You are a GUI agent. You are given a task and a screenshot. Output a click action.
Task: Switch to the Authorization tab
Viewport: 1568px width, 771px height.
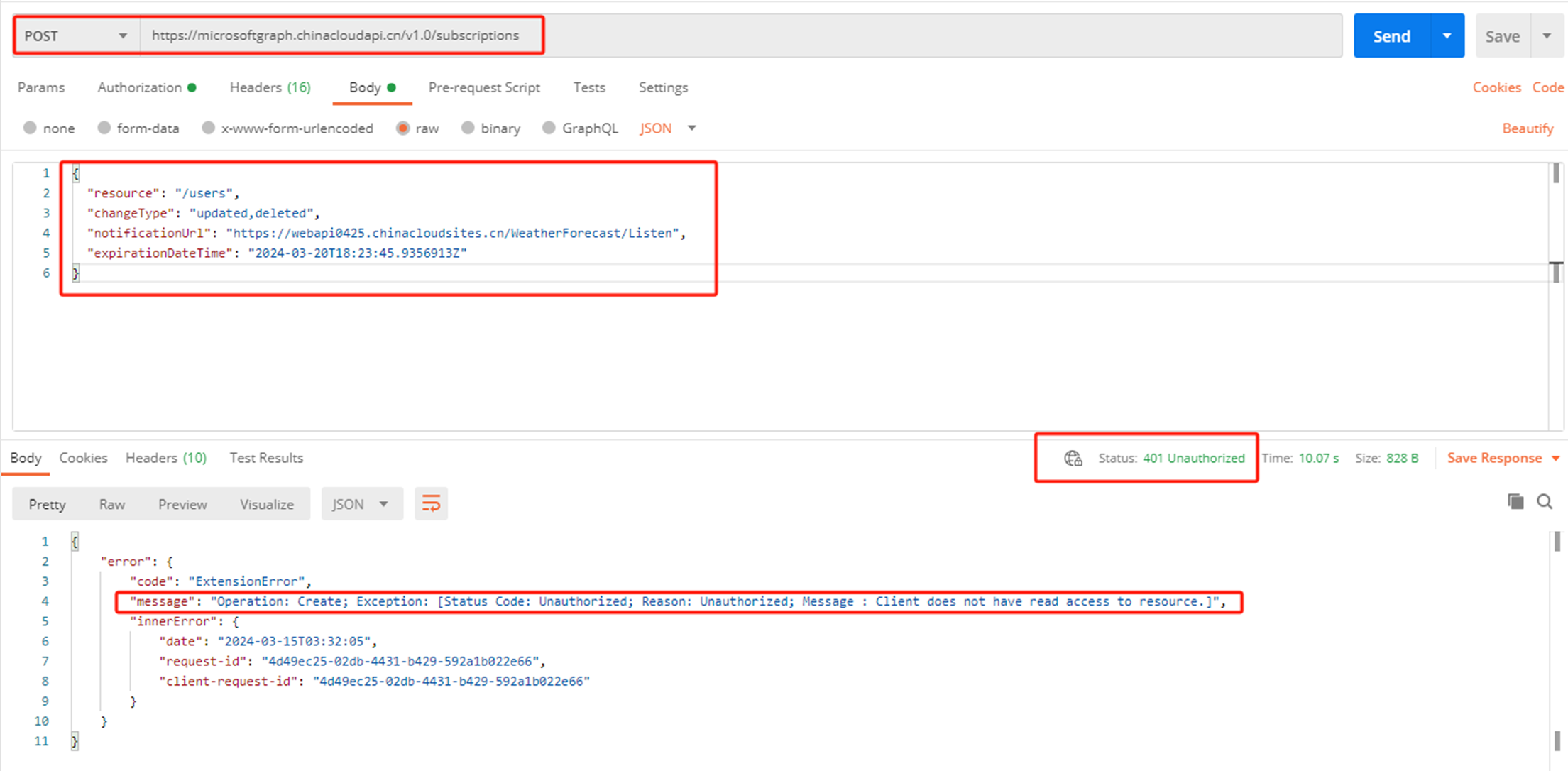[141, 87]
